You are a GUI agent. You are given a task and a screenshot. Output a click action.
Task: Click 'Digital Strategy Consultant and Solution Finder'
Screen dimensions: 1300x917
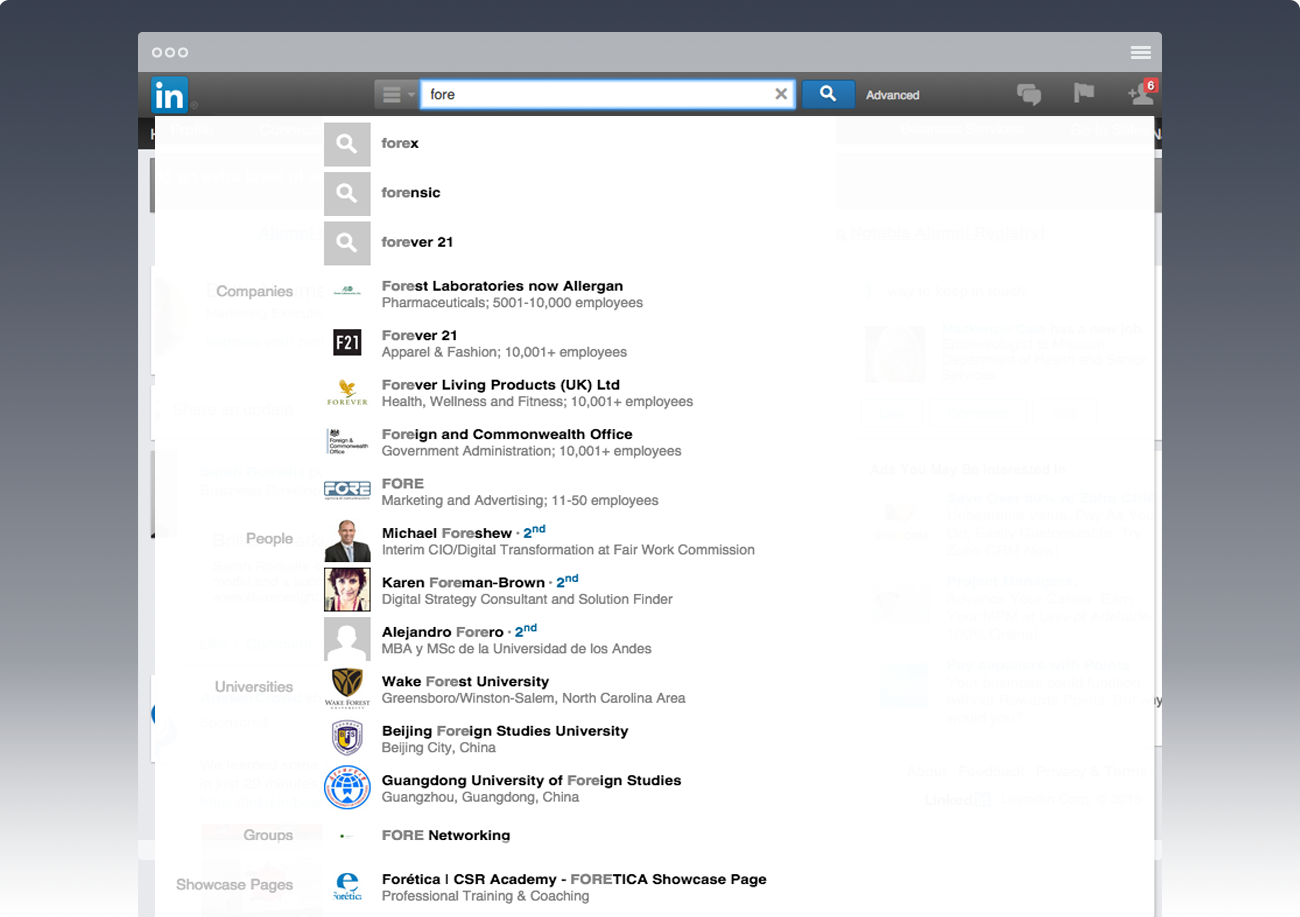[x=527, y=599]
